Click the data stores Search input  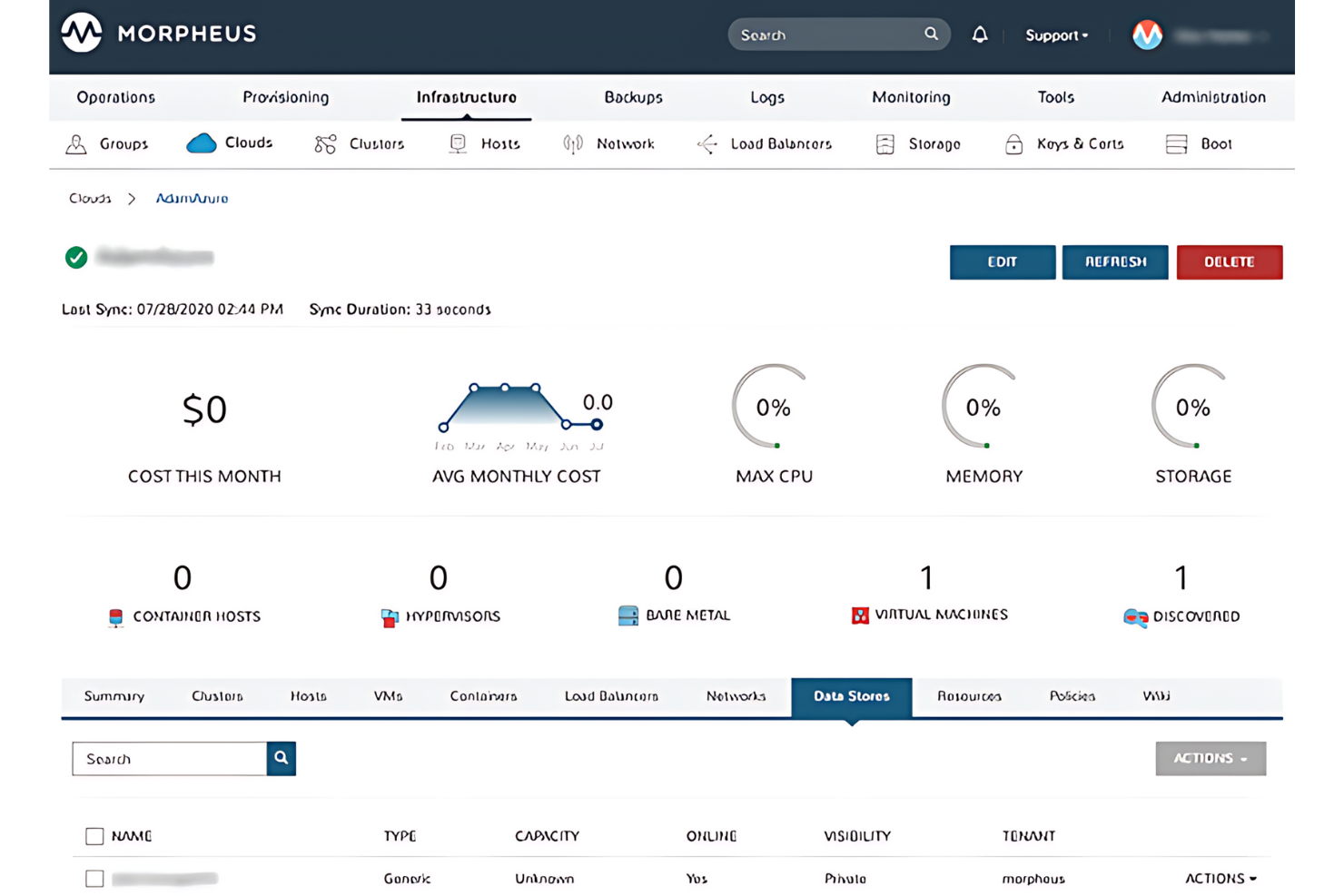[170, 759]
